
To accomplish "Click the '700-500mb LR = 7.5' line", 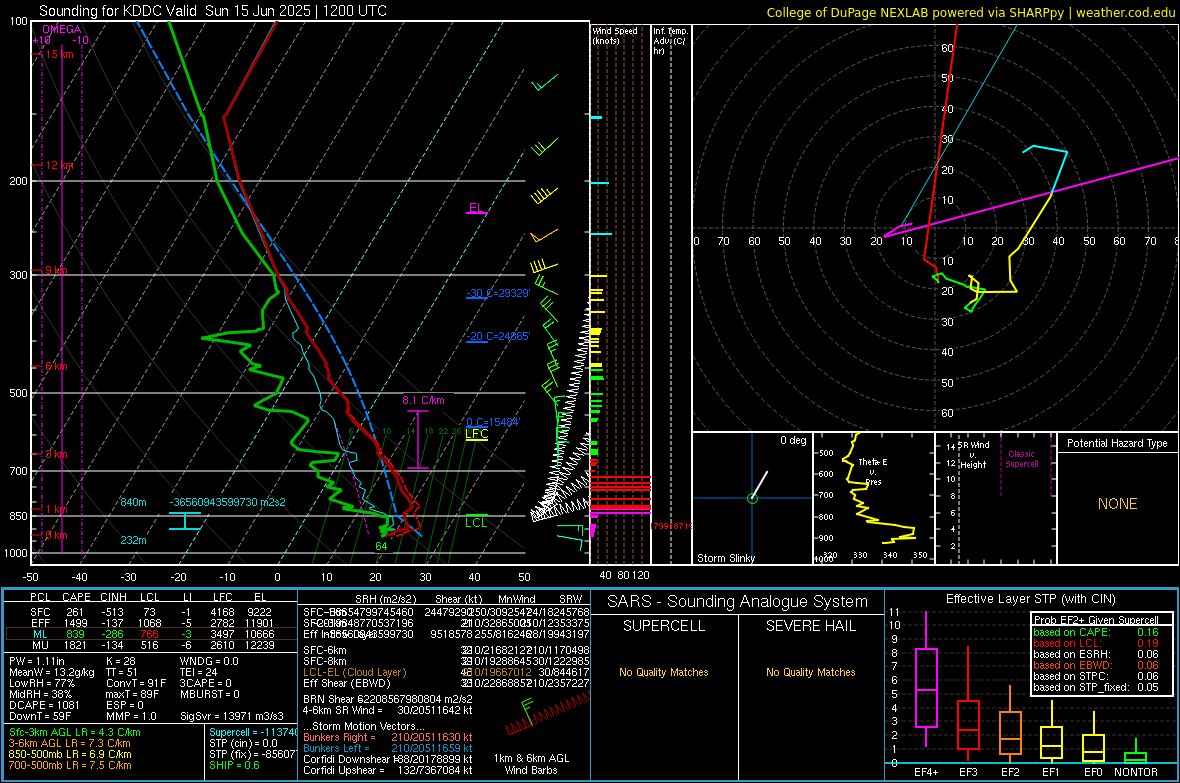I will pyautogui.click(x=70, y=765).
